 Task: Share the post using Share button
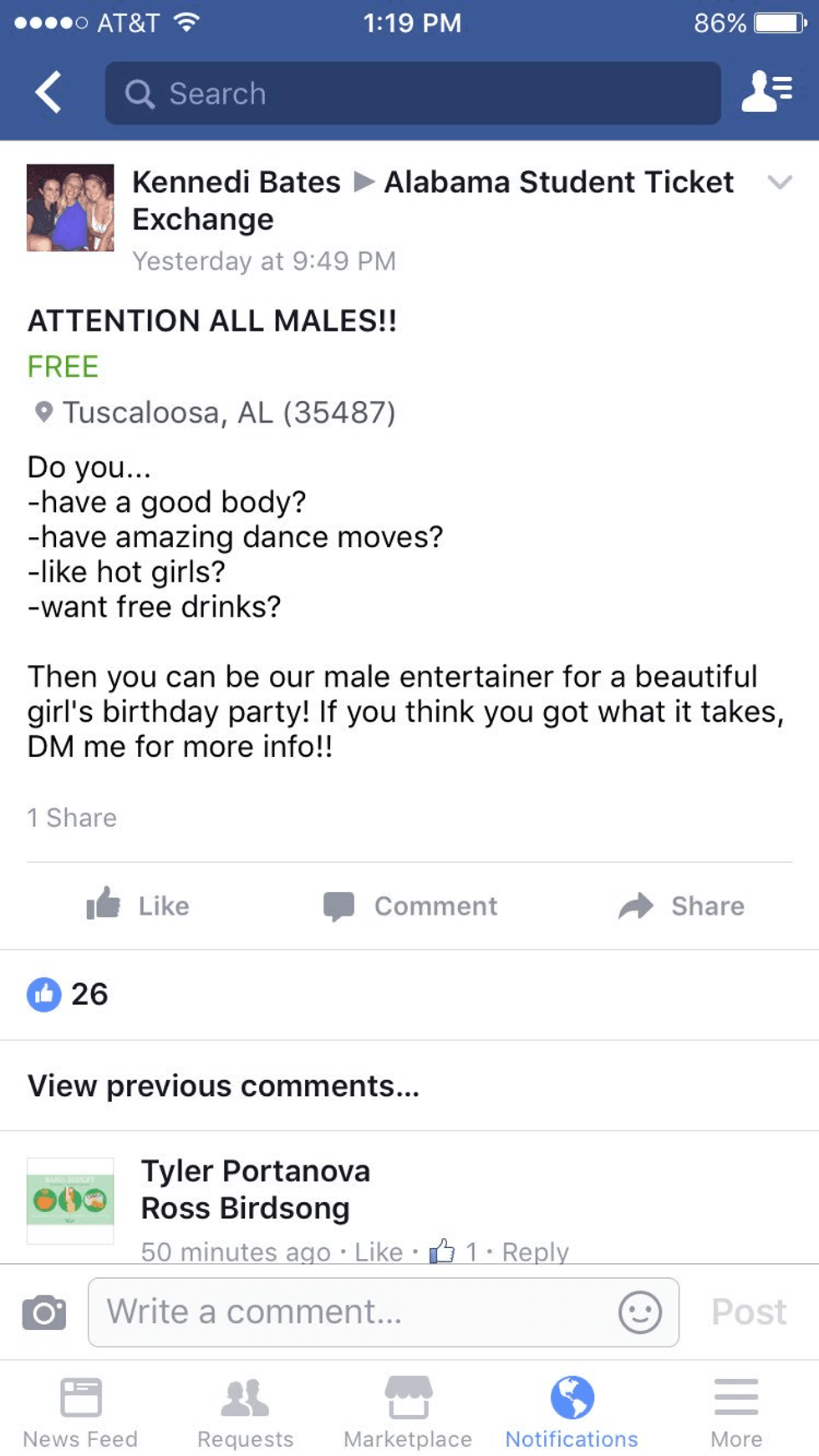pyautogui.click(x=681, y=906)
